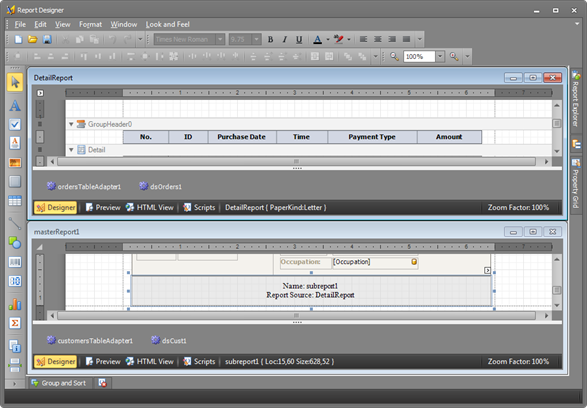
Task: Select the Bar Code control tool
Action: 15,262
